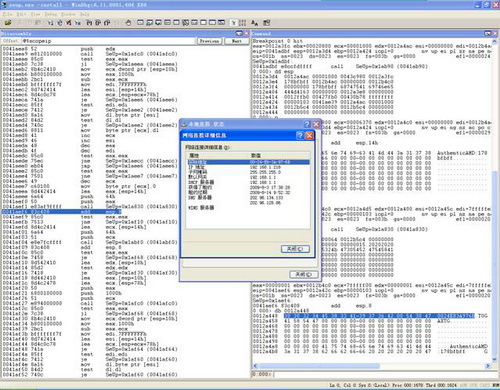Screen dimensions: 500x390
Task: Select the DNS 服务器 row
Action: point(248,198)
